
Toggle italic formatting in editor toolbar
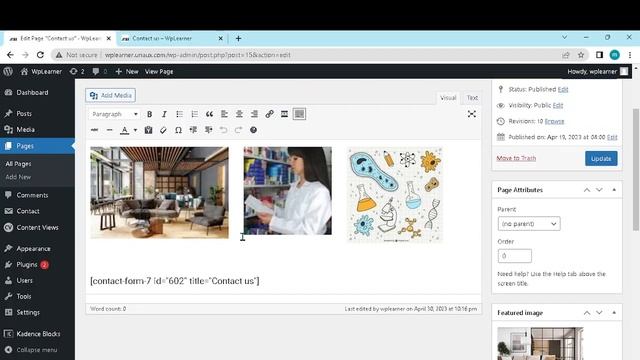pyautogui.click(x=164, y=114)
